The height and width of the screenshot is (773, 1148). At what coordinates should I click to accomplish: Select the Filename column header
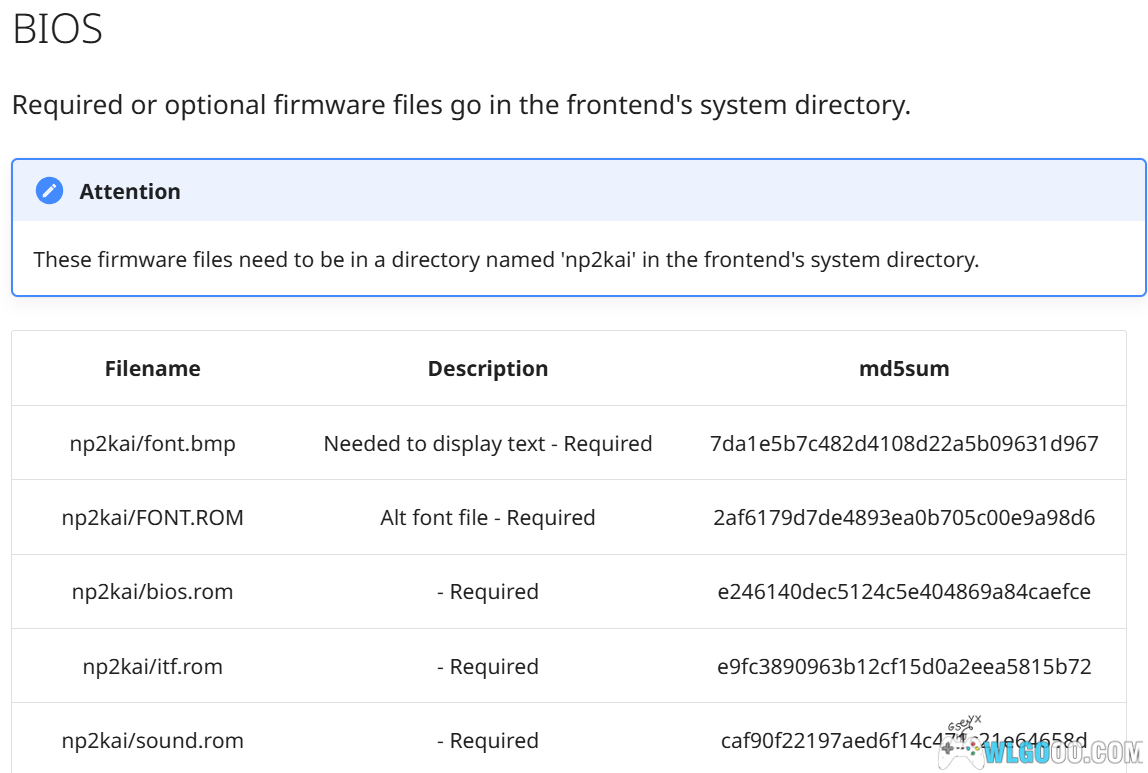click(152, 368)
